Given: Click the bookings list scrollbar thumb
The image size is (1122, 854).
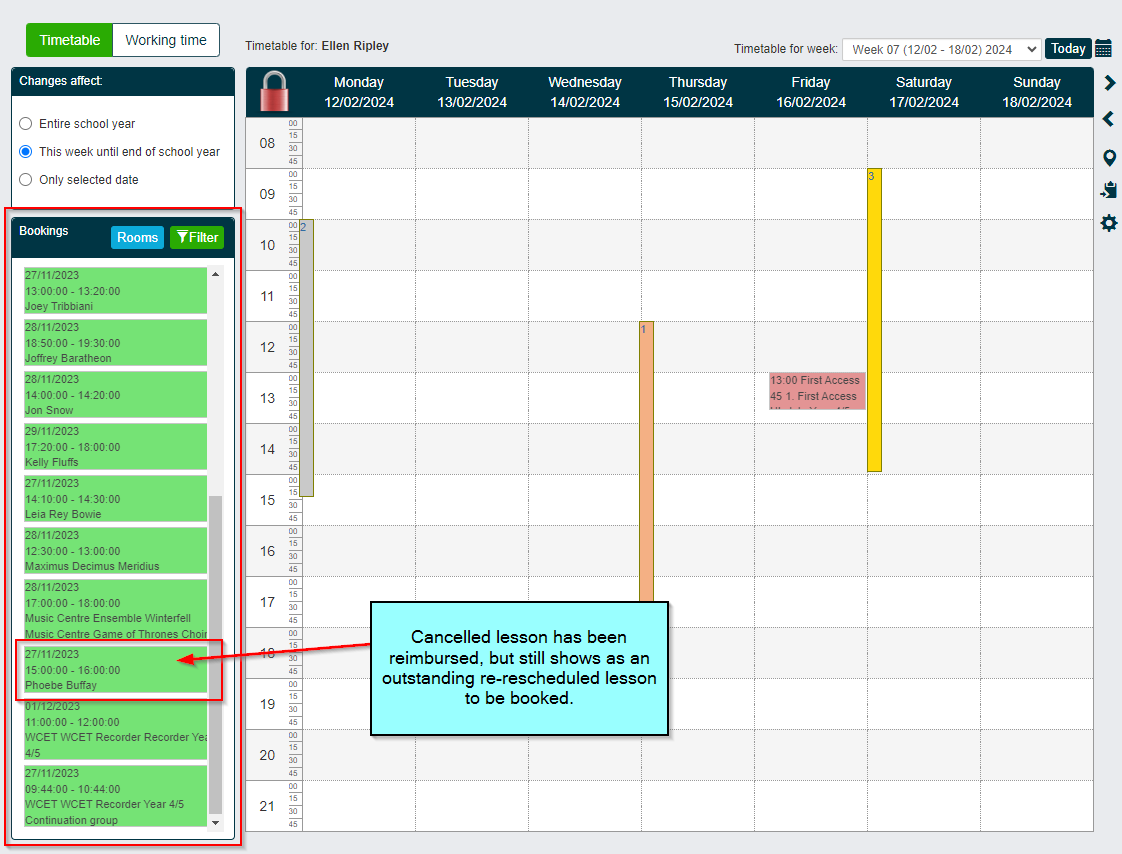Looking at the screenshot, I should [x=215, y=654].
